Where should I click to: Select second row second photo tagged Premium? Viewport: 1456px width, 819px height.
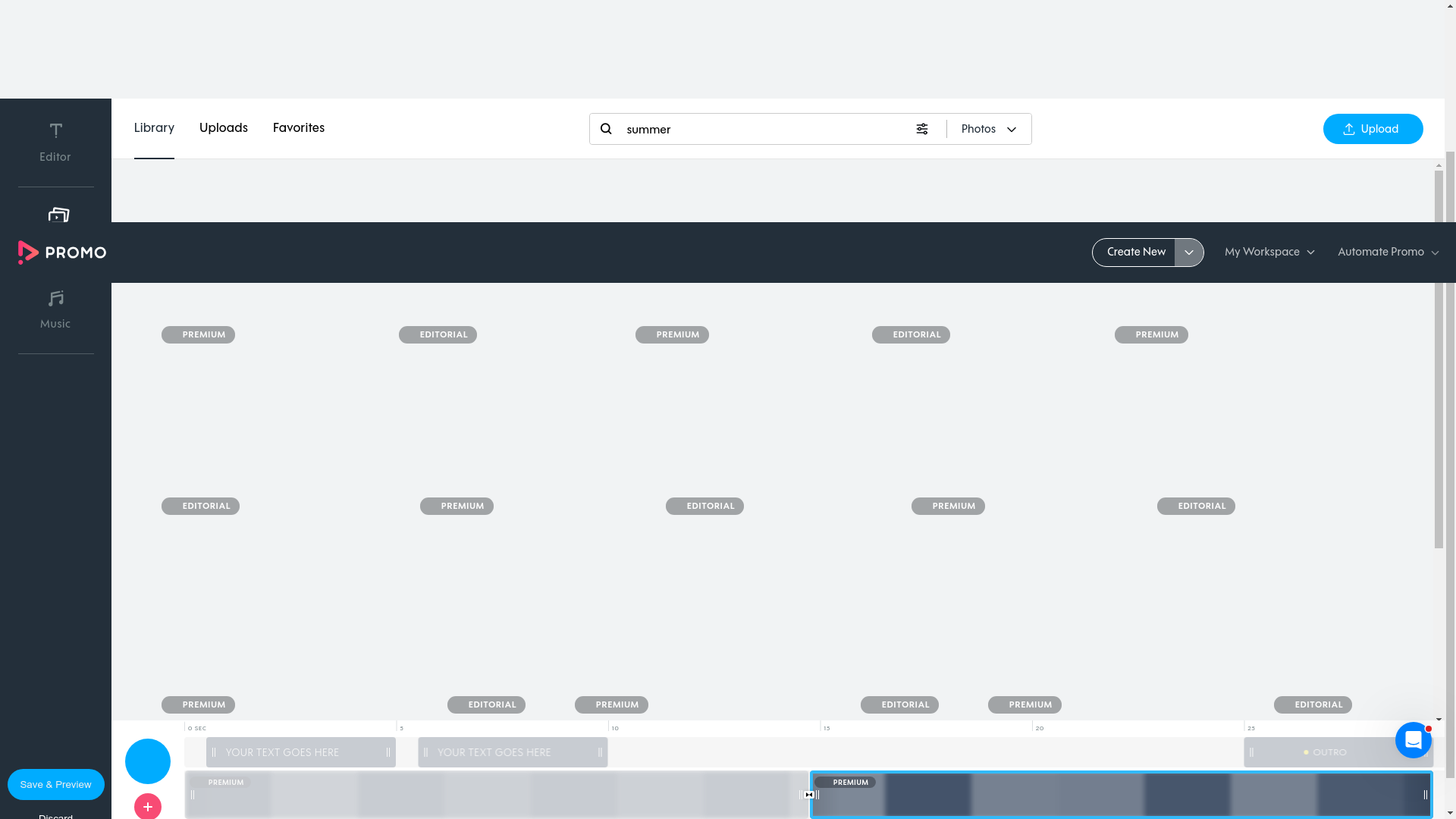pyautogui.click(x=457, y=506)
